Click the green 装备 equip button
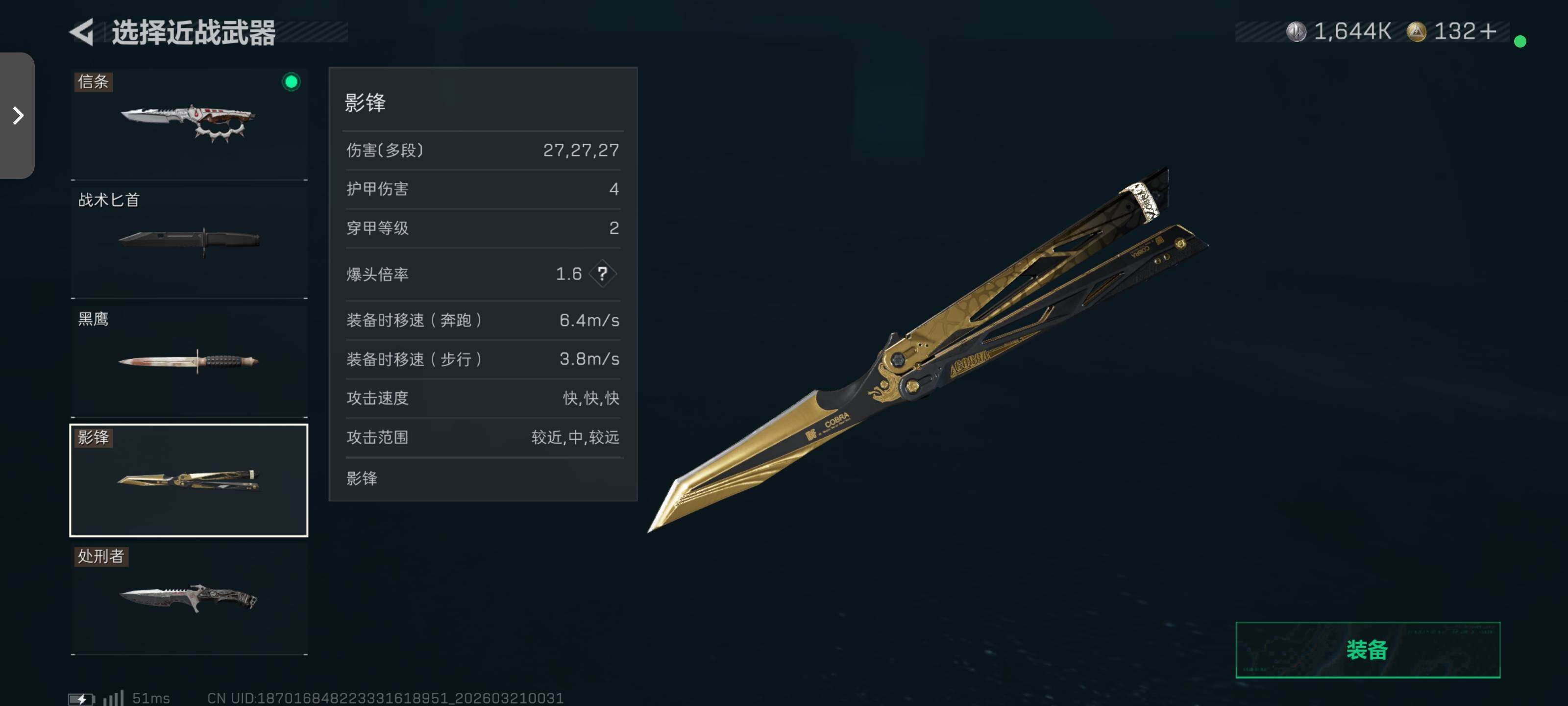The height and width of the screenshot is (706, 1568). coord(1367,649)
